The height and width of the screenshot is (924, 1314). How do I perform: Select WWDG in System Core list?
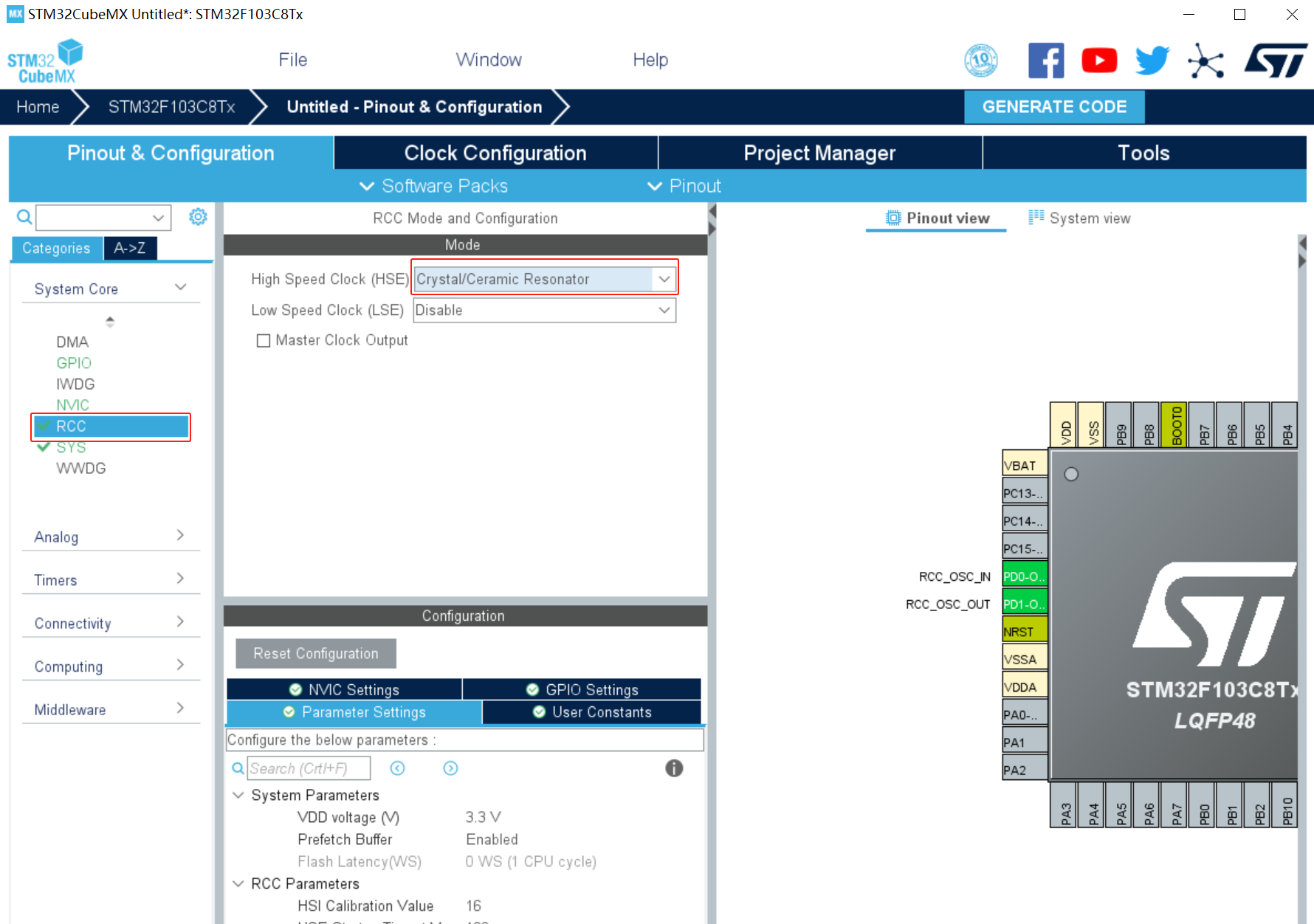[x=81, y=468]
